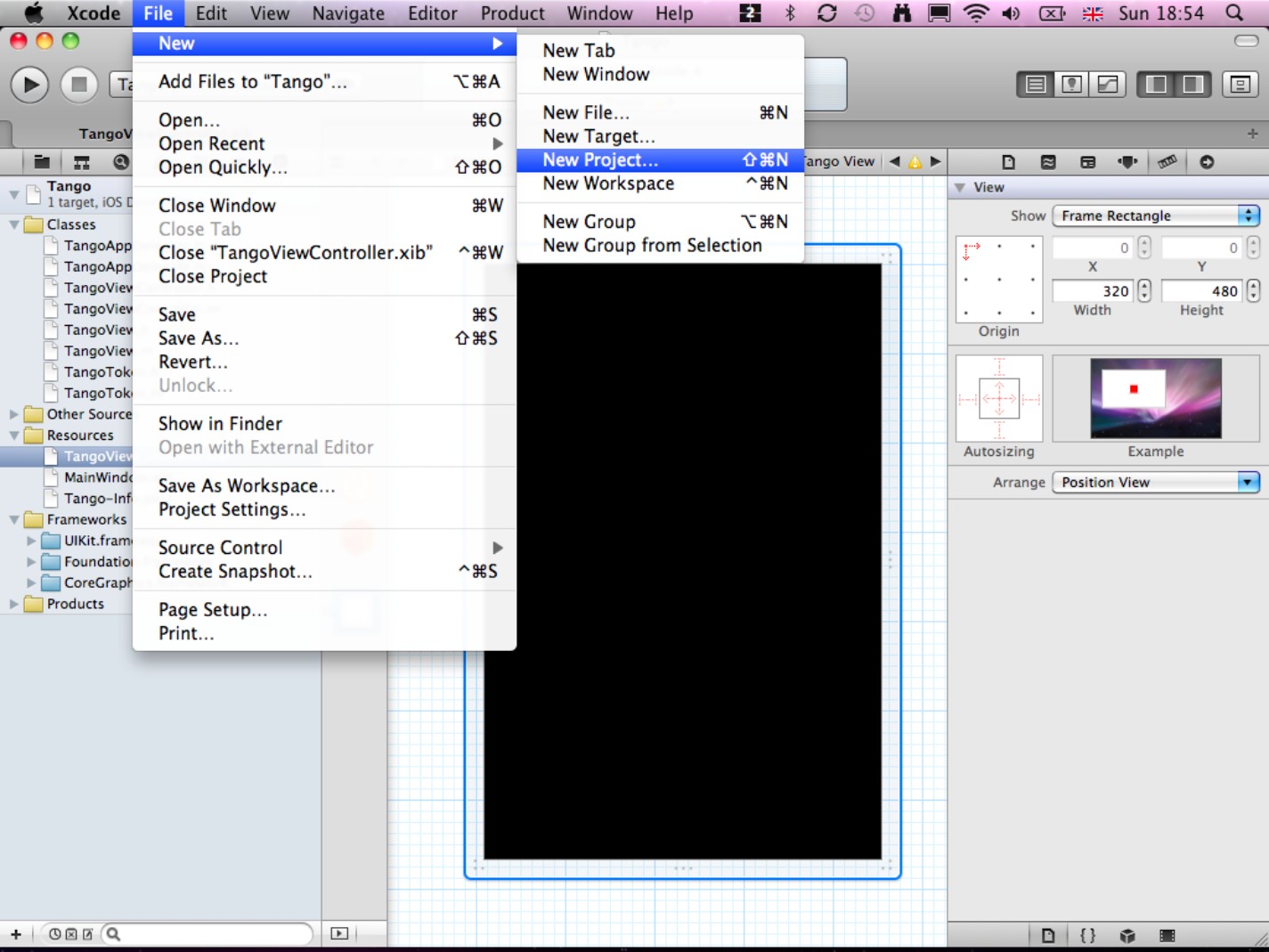Screen dimensions: 1269x952
Task: Show Object library cube icon
Action: point(1127,935)
